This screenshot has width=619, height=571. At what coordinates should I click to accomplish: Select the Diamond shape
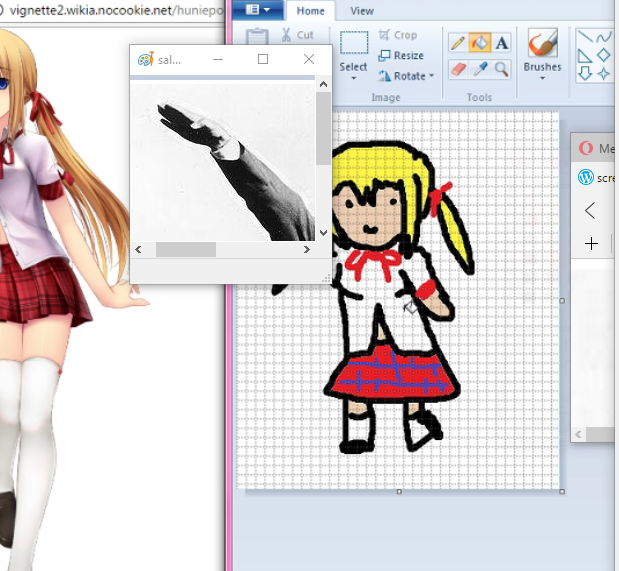click(604, 55)
